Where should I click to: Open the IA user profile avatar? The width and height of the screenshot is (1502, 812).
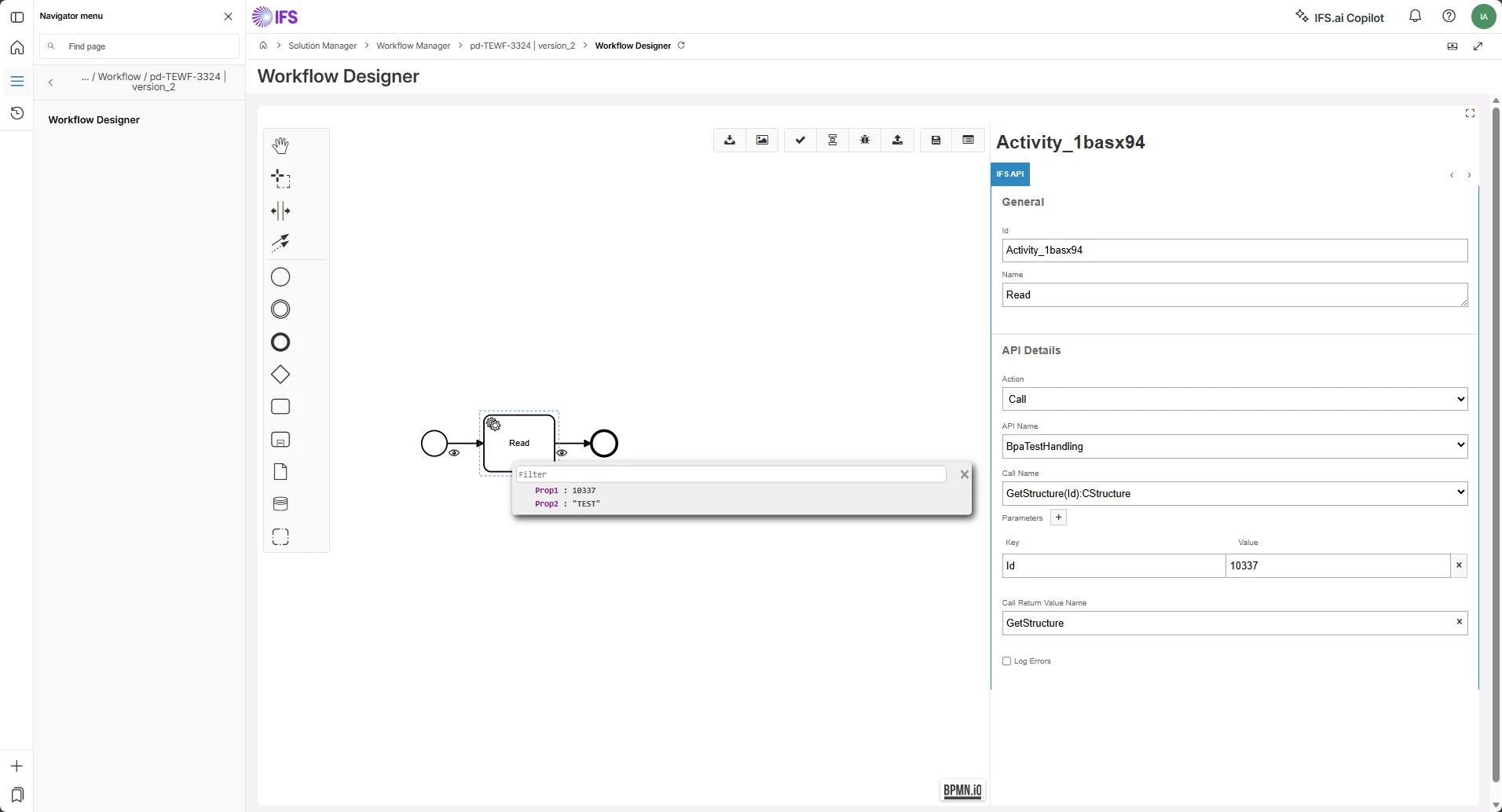(1484, 16)
